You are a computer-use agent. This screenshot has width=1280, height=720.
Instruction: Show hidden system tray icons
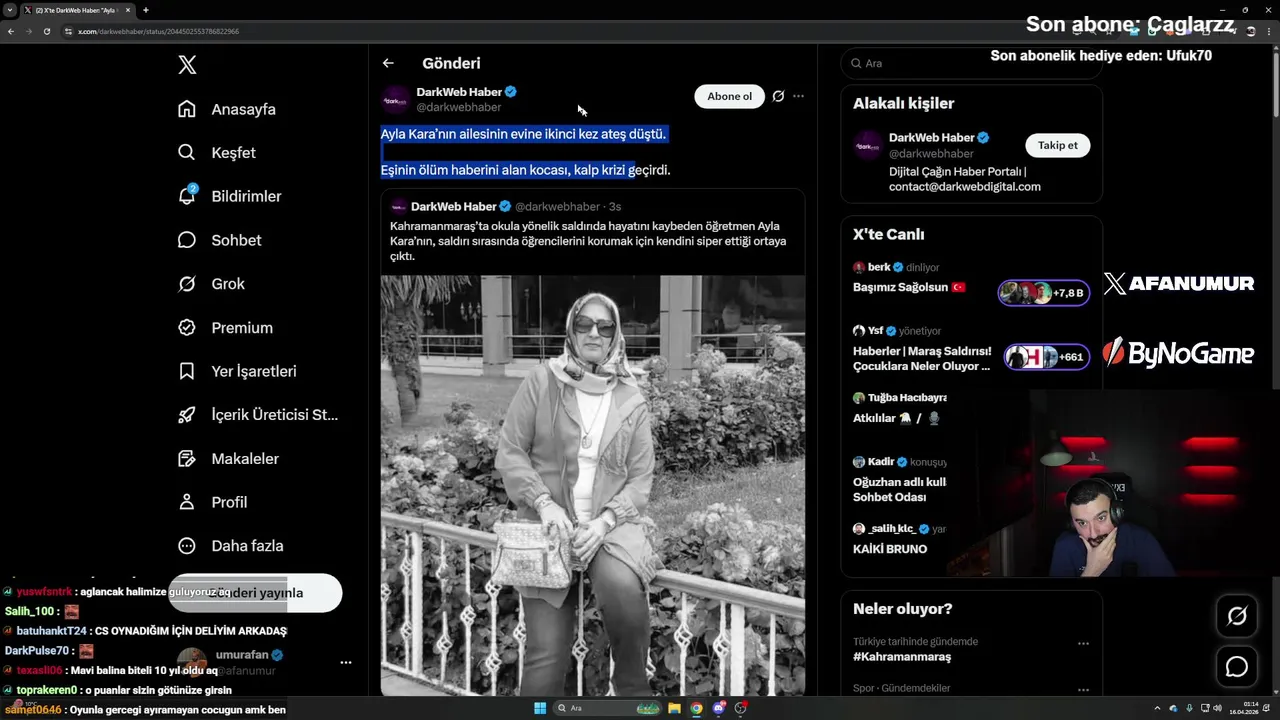(x=1158, y=708)
